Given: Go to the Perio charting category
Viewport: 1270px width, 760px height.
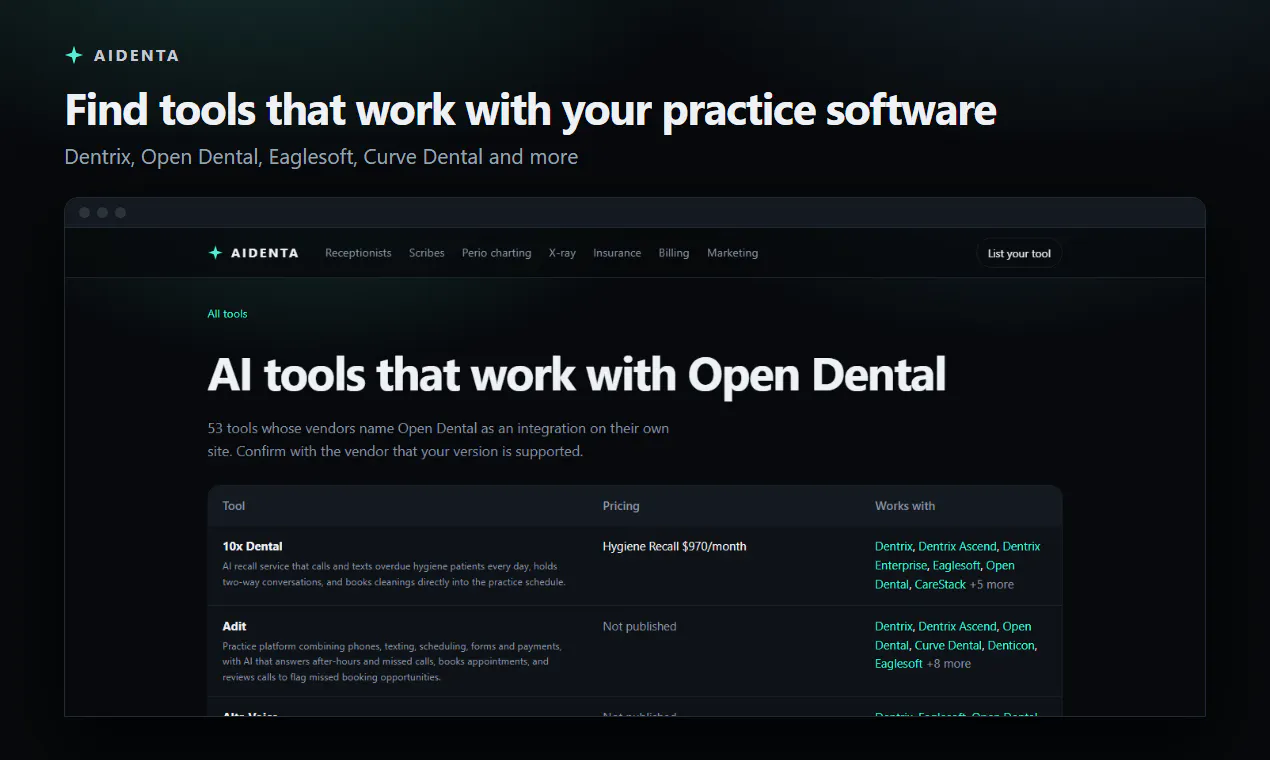Looking at the screenshot, I should [x=497, y=253].
